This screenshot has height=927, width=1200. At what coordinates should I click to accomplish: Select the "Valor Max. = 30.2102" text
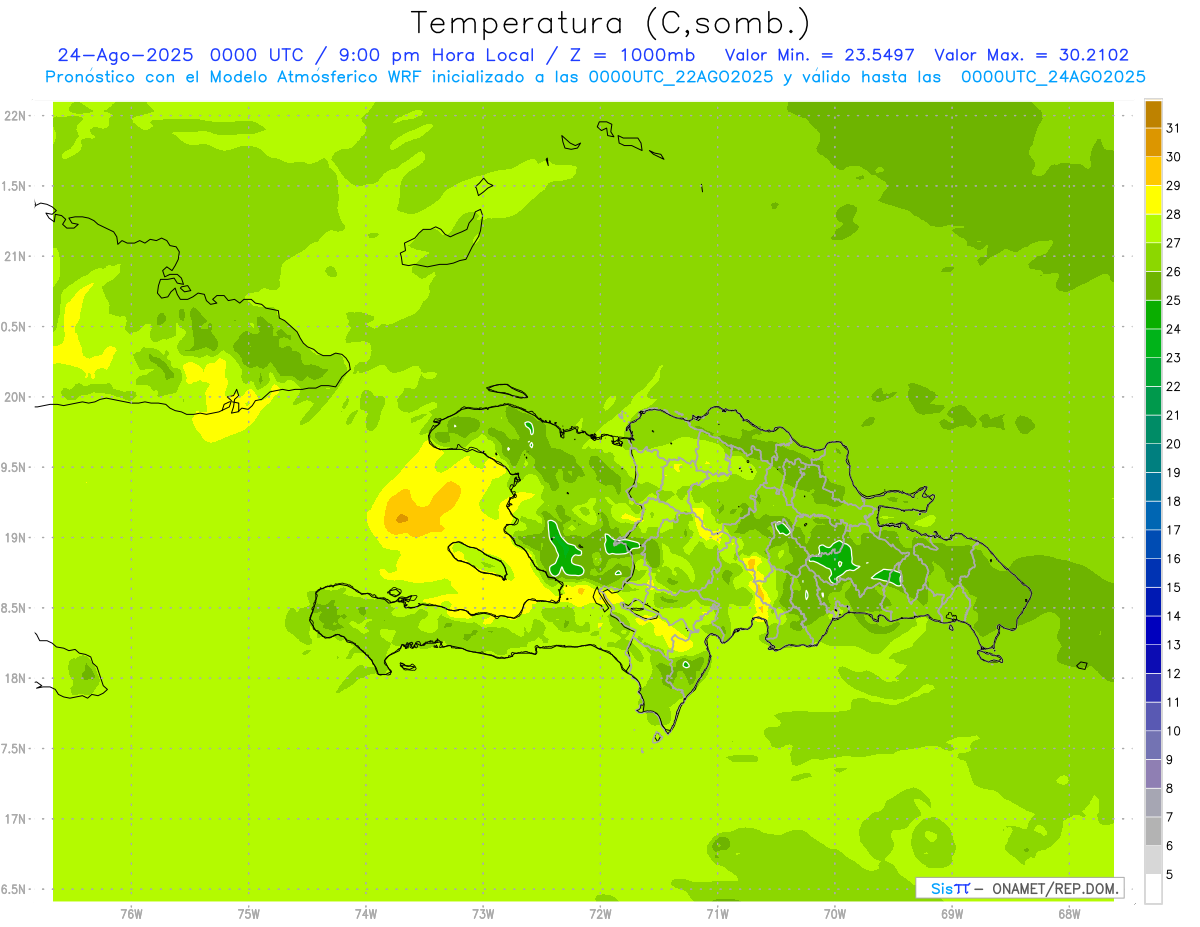click(x=1031, y=55)
